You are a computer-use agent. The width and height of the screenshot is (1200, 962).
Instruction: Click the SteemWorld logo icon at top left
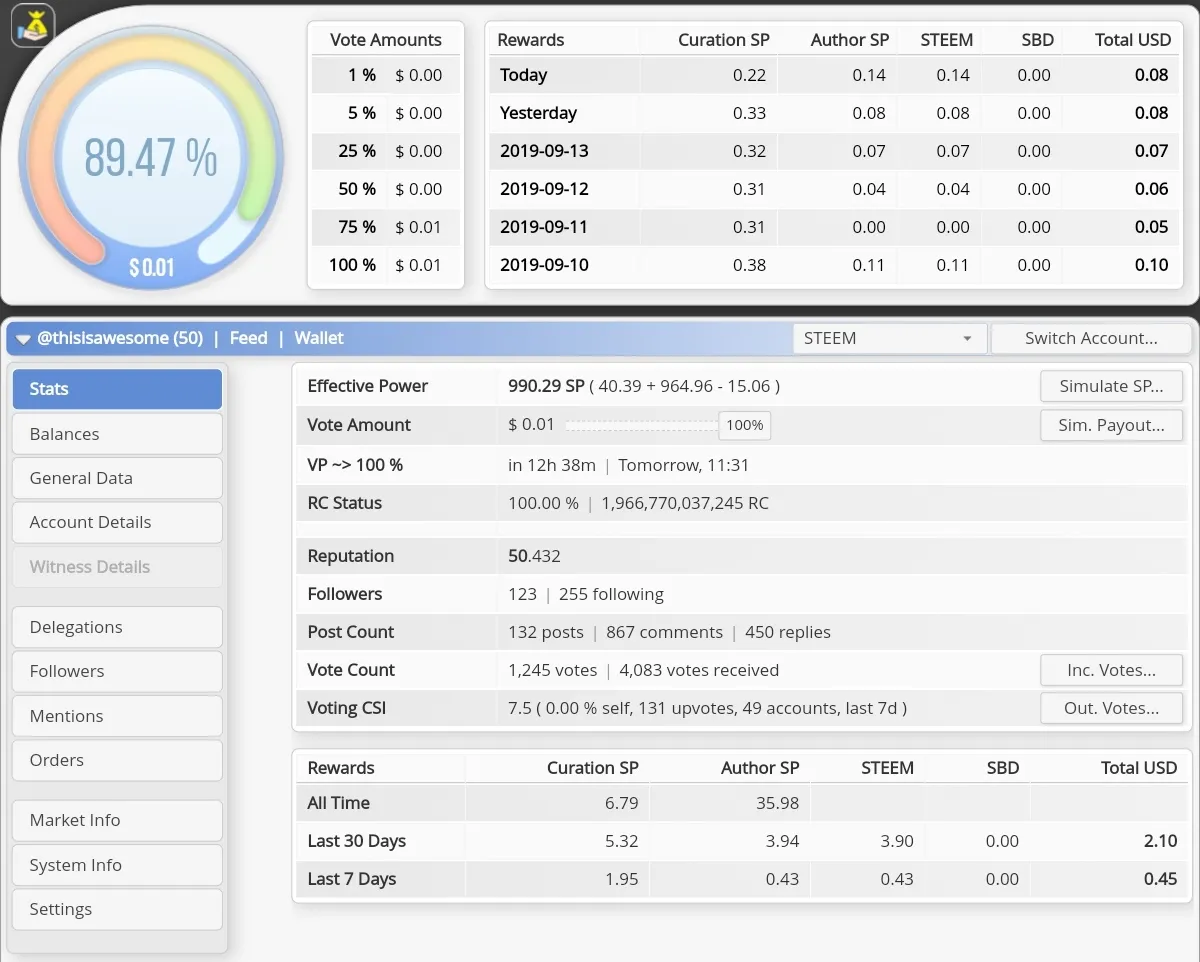click(33, 25)
